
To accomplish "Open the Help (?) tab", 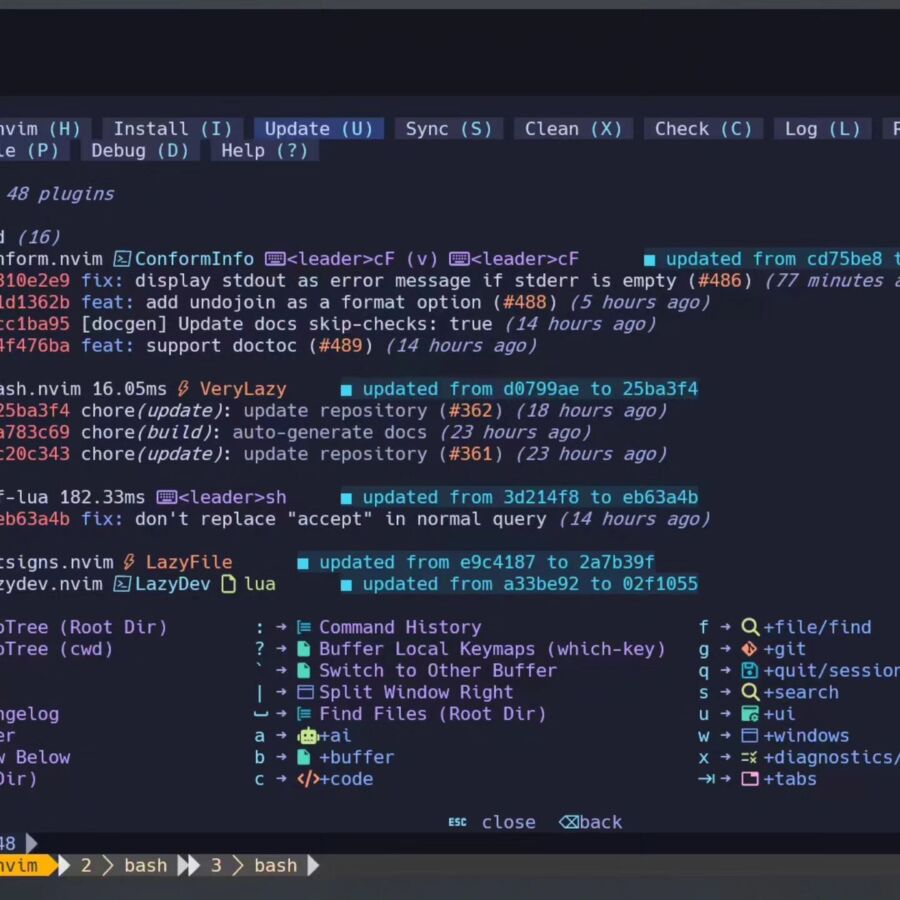I will (x=265, y=150).
